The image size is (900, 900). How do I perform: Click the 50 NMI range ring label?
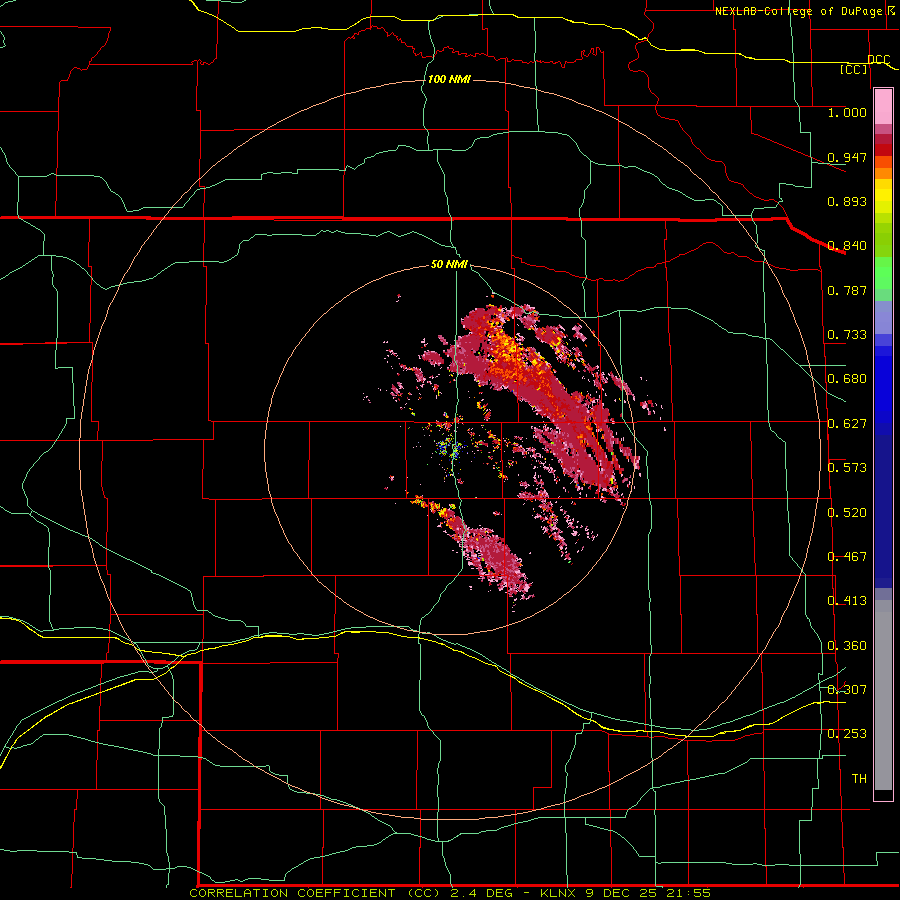(x=449, y=265)
